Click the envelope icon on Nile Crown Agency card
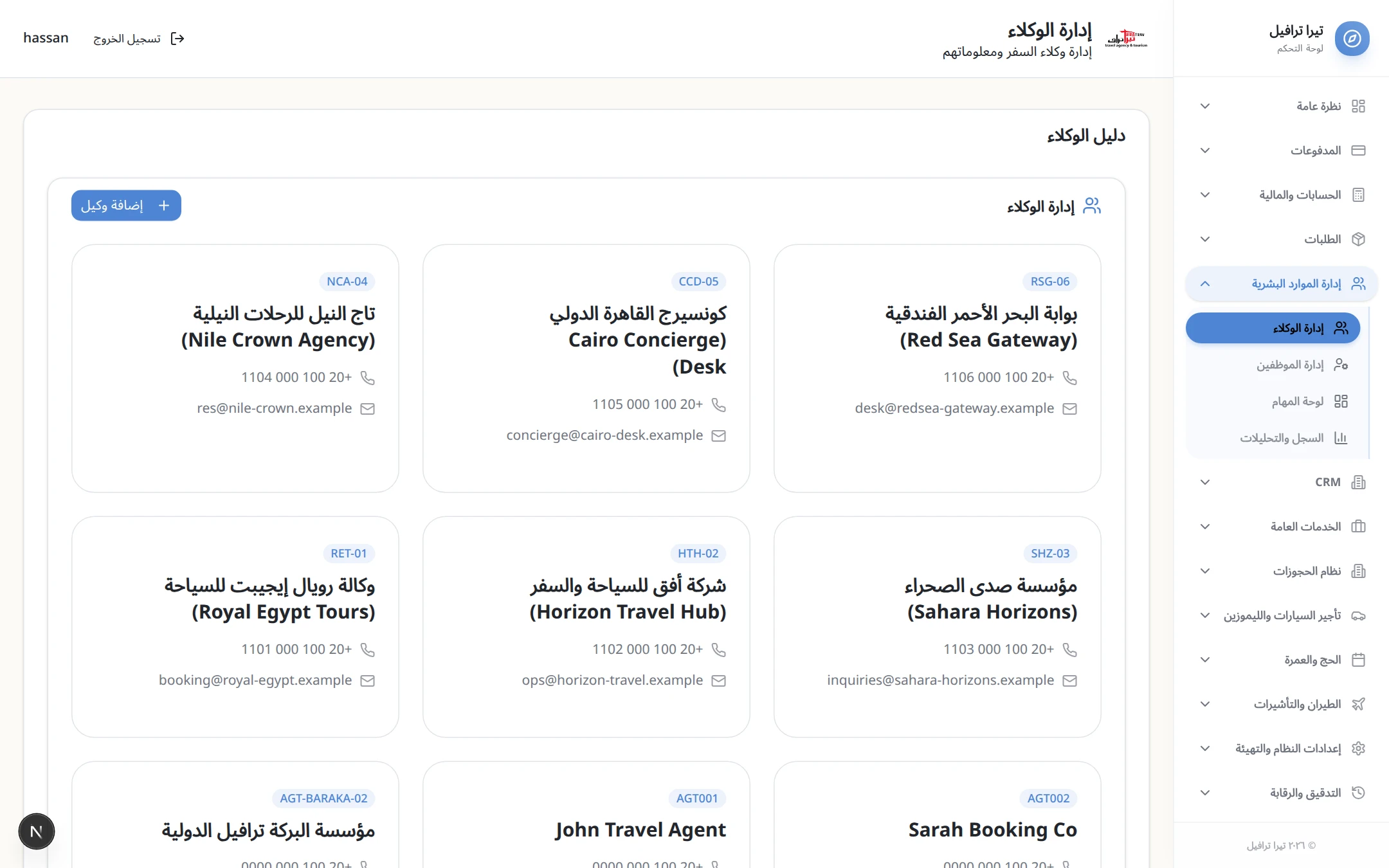 (367, 409)
